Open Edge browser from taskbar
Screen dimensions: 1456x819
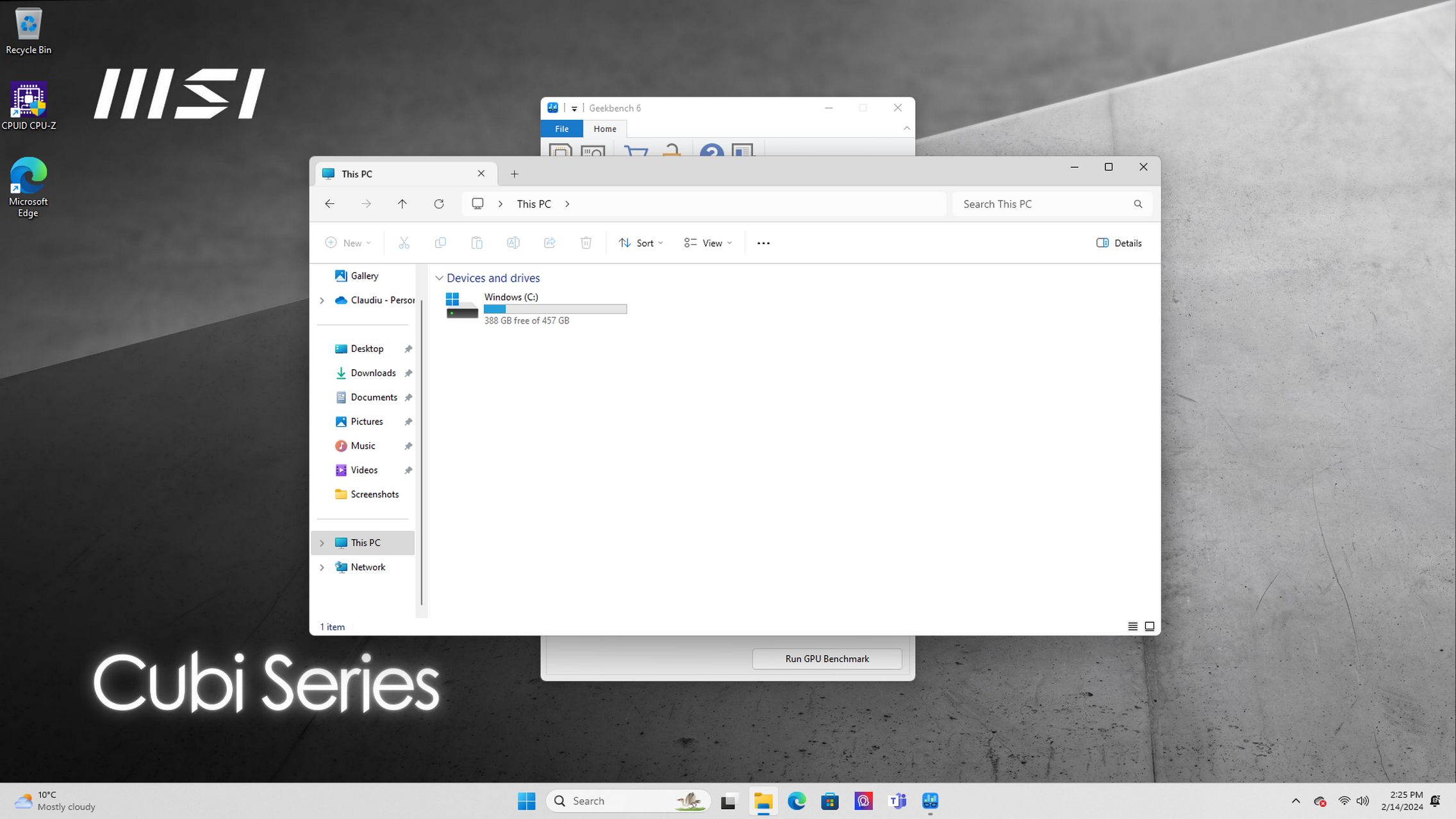coord(797,801)
